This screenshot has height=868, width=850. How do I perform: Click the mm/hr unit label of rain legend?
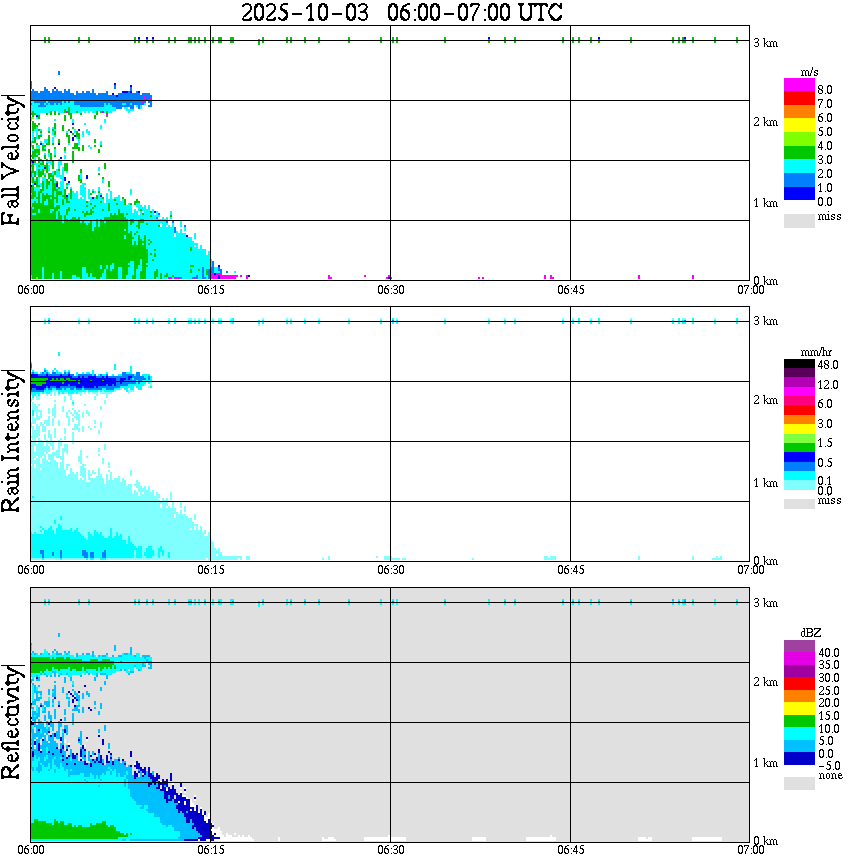[816, 352]
